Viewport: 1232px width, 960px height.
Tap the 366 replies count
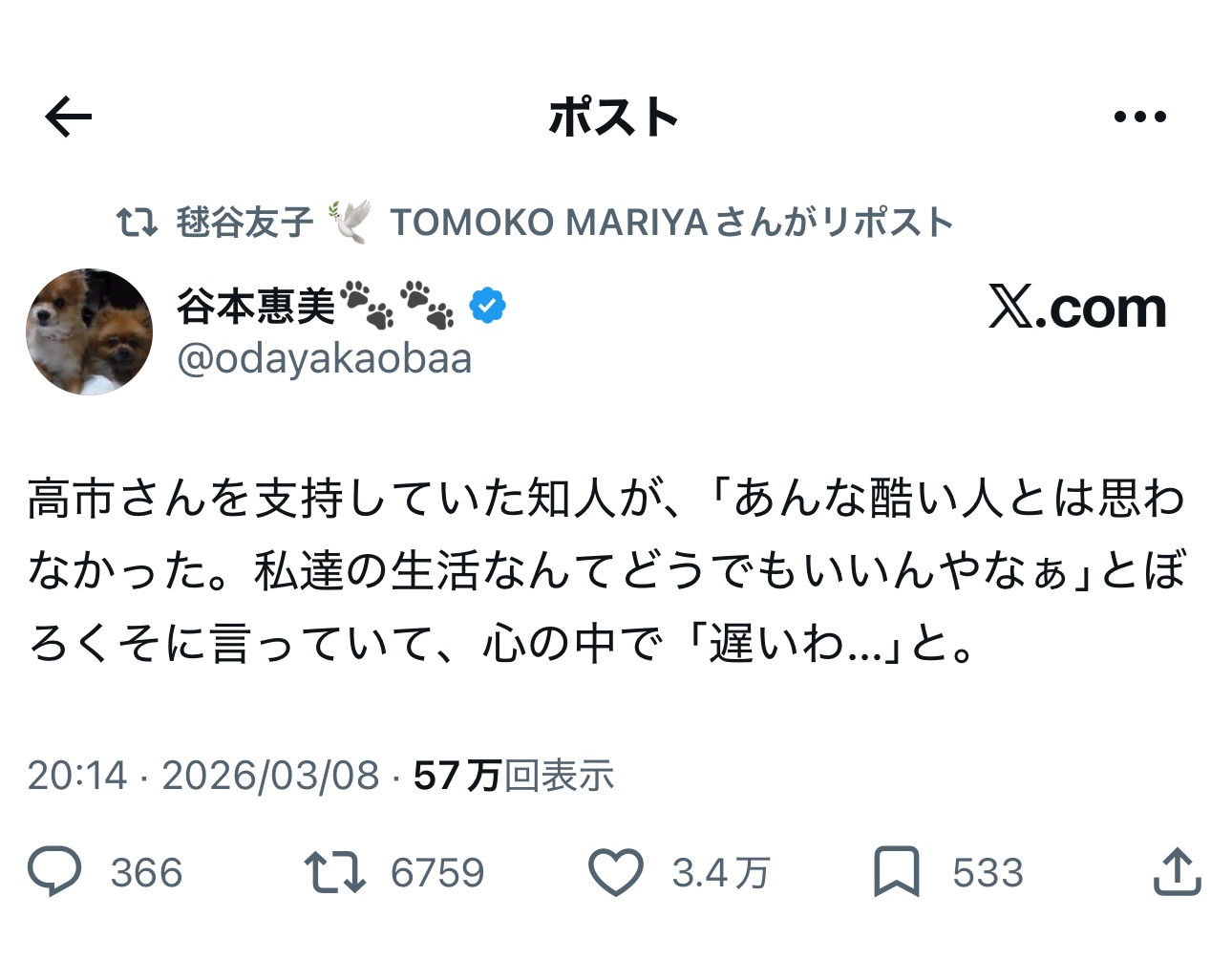tap(146, 873)
